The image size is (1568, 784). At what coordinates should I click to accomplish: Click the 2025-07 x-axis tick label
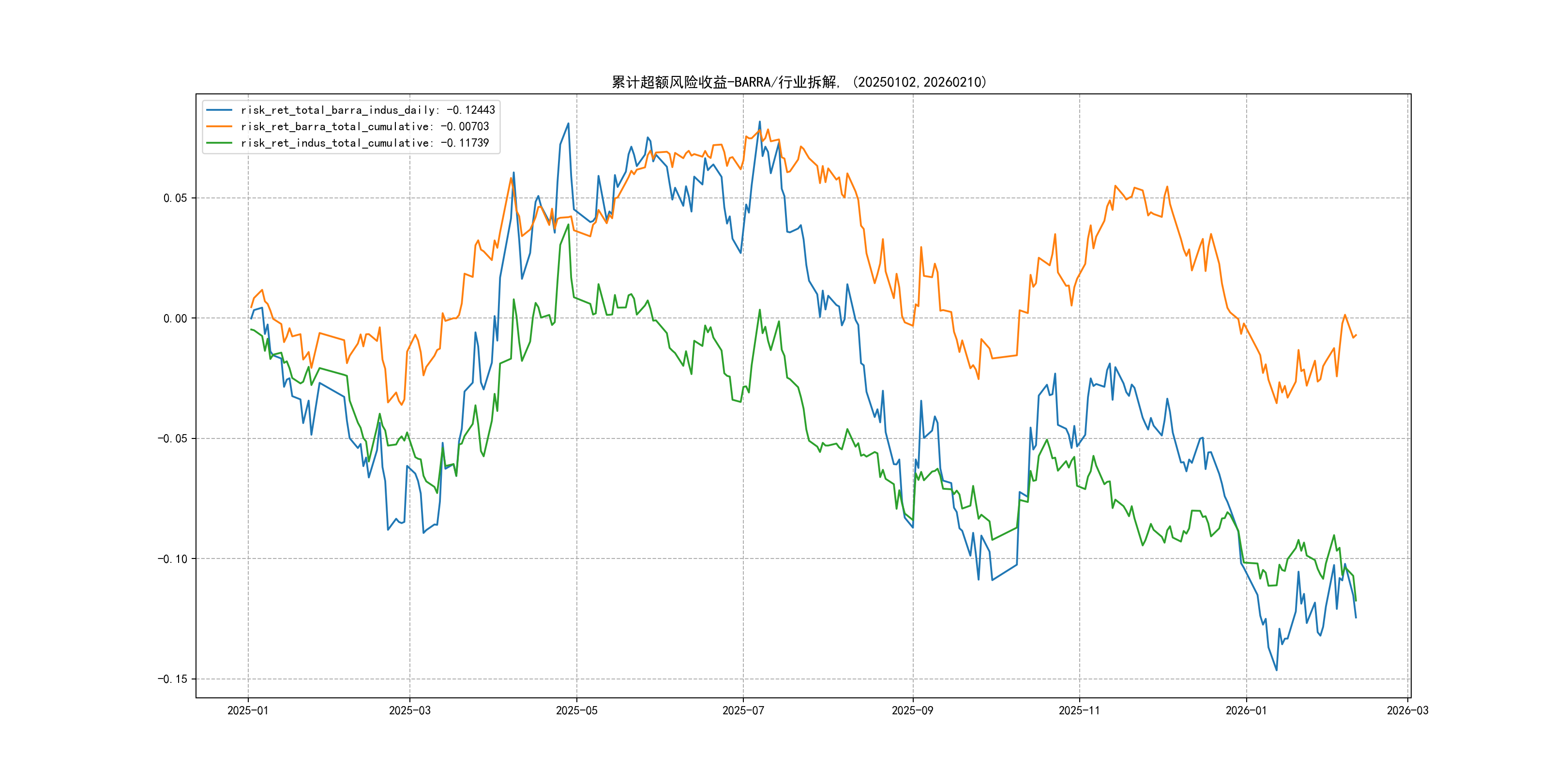742,710
